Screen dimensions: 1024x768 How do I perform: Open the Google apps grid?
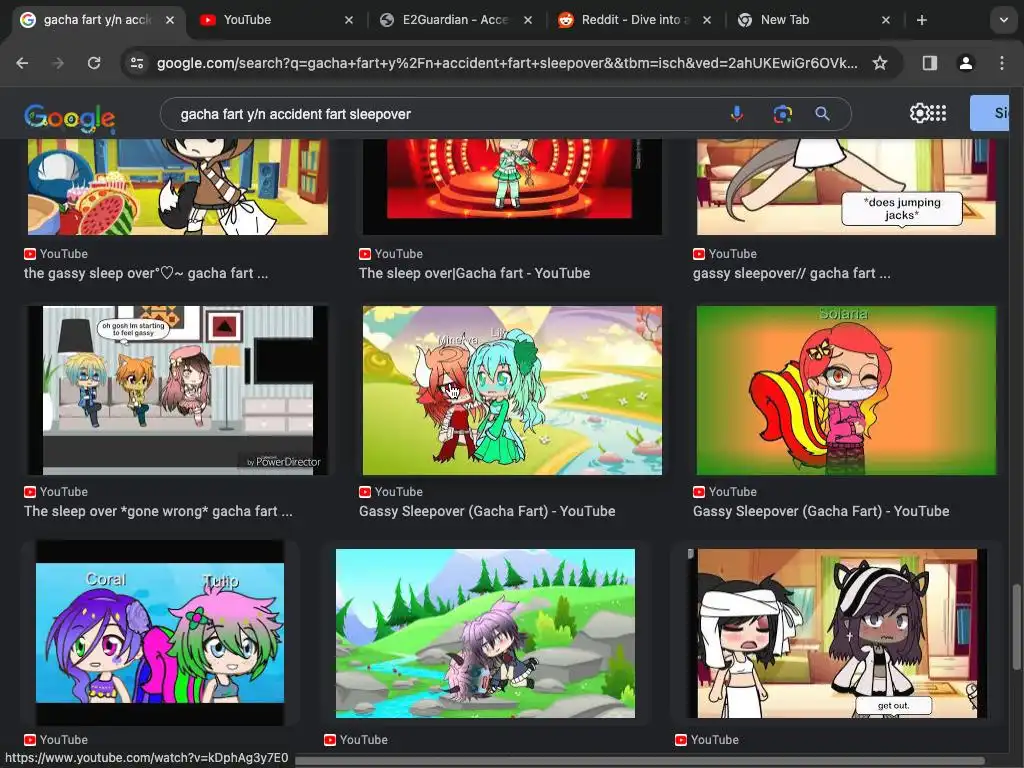tap(938, 113)
